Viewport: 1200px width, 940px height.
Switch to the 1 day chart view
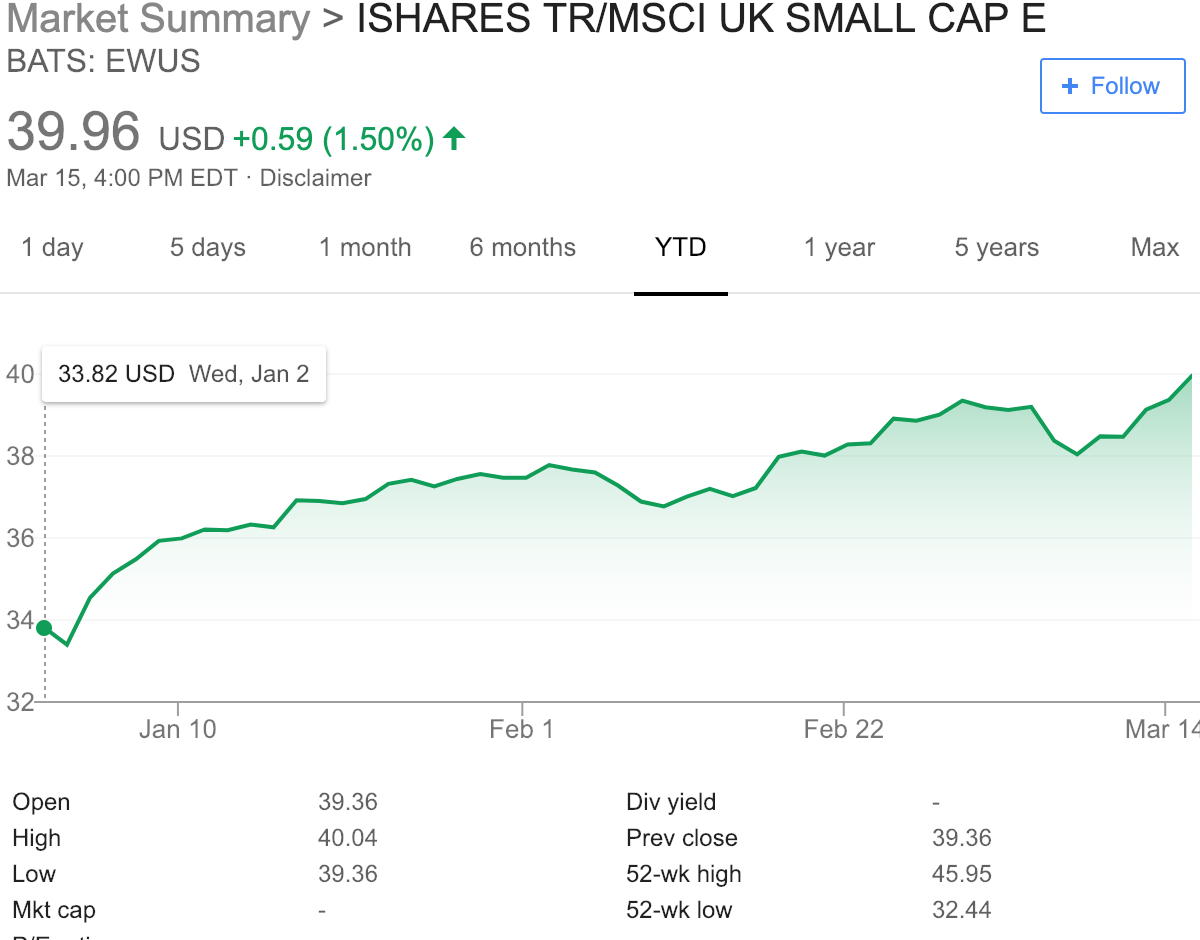51,248
